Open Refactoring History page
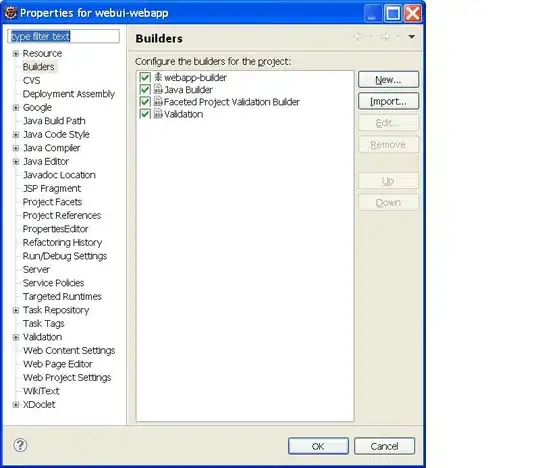Image resolution: width=540 pixels, height=468 pixels. (62, 242)
